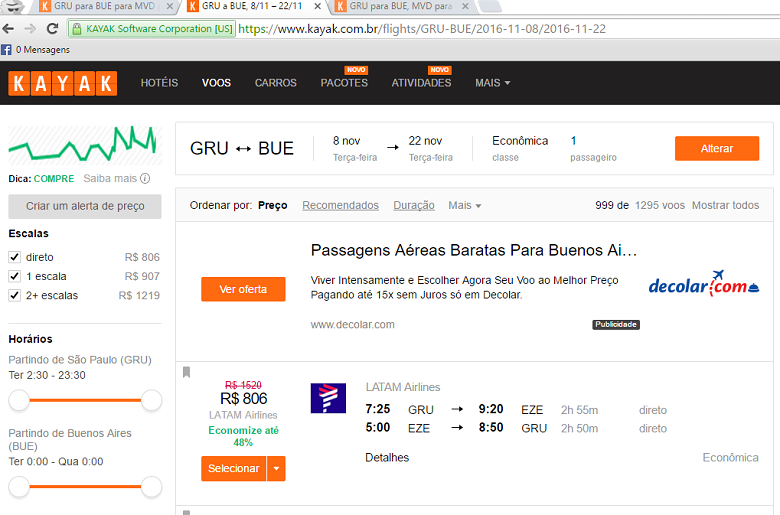The image size is (780, 515).
Task: Click the Publicidade ad badge
Action: point(616,324)
